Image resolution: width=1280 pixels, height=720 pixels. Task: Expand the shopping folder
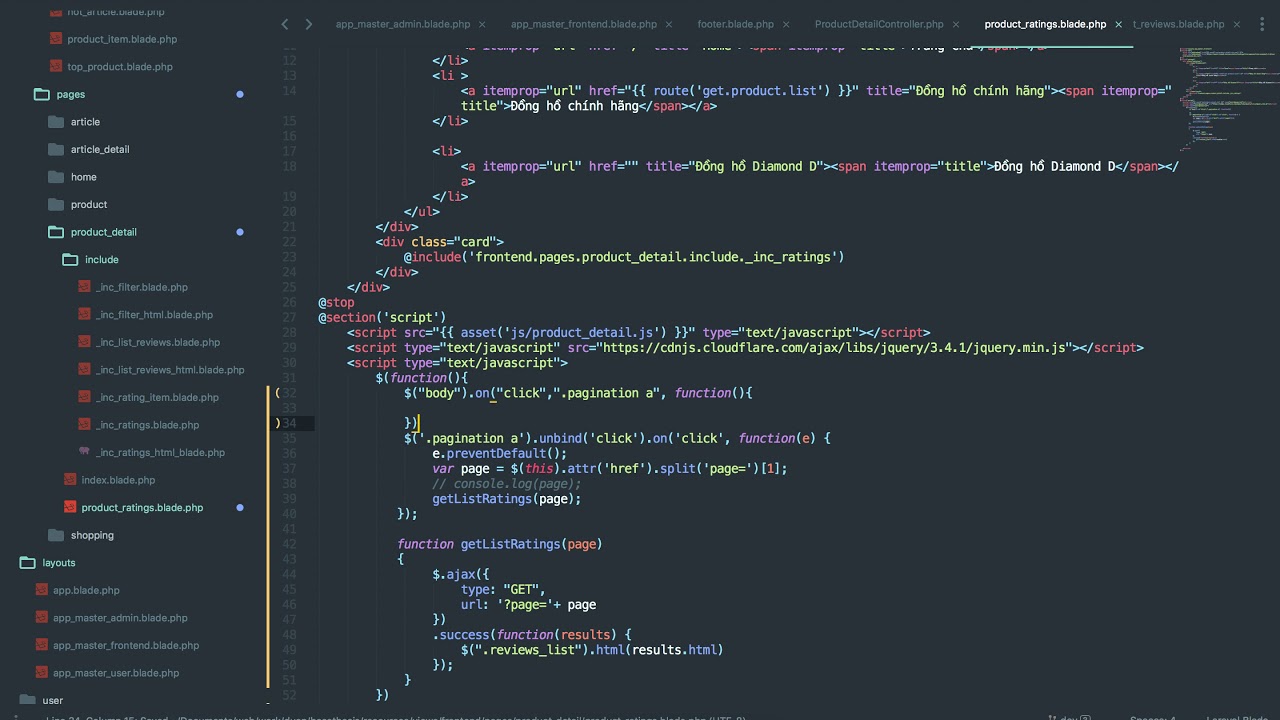point(56,535)
